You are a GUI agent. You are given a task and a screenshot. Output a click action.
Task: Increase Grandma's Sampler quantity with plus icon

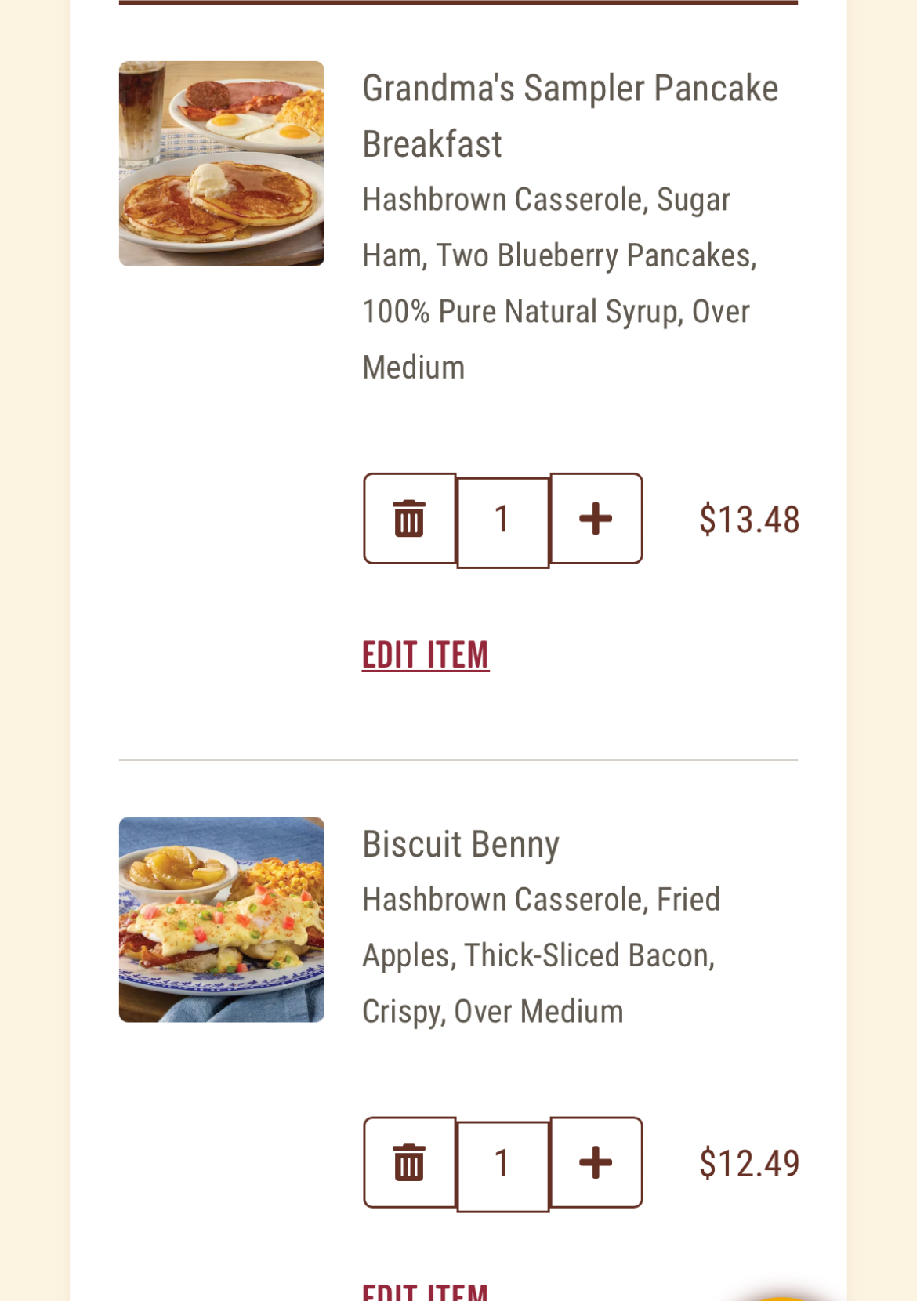point(596,518)
